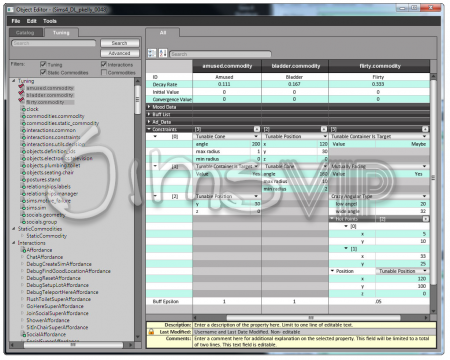The width and height of the screenshot is (450, 360).
Task: Sort properties alphabetically with A-Z icon
Action: [x=163, y=53]
